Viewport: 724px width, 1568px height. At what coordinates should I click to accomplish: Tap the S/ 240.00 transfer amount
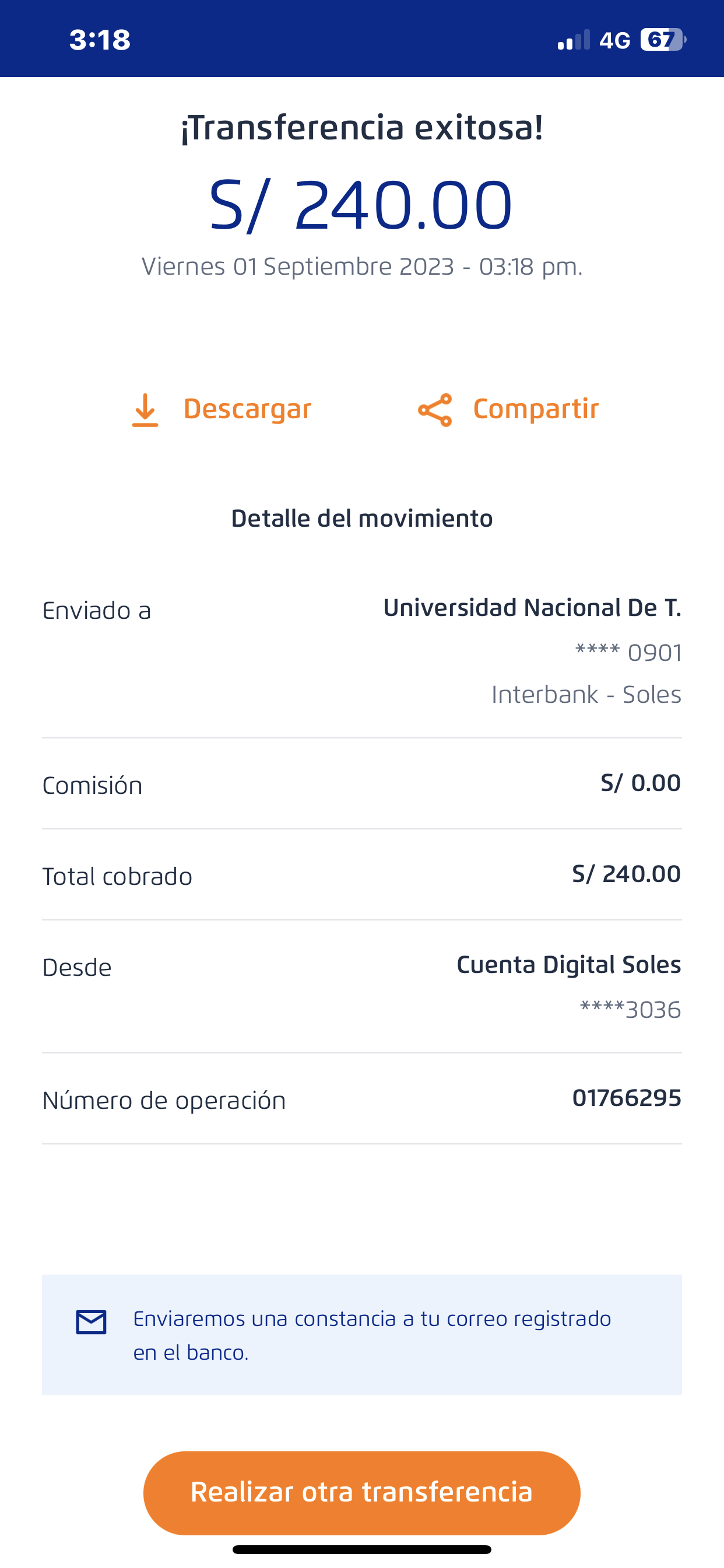pos(361,205)
